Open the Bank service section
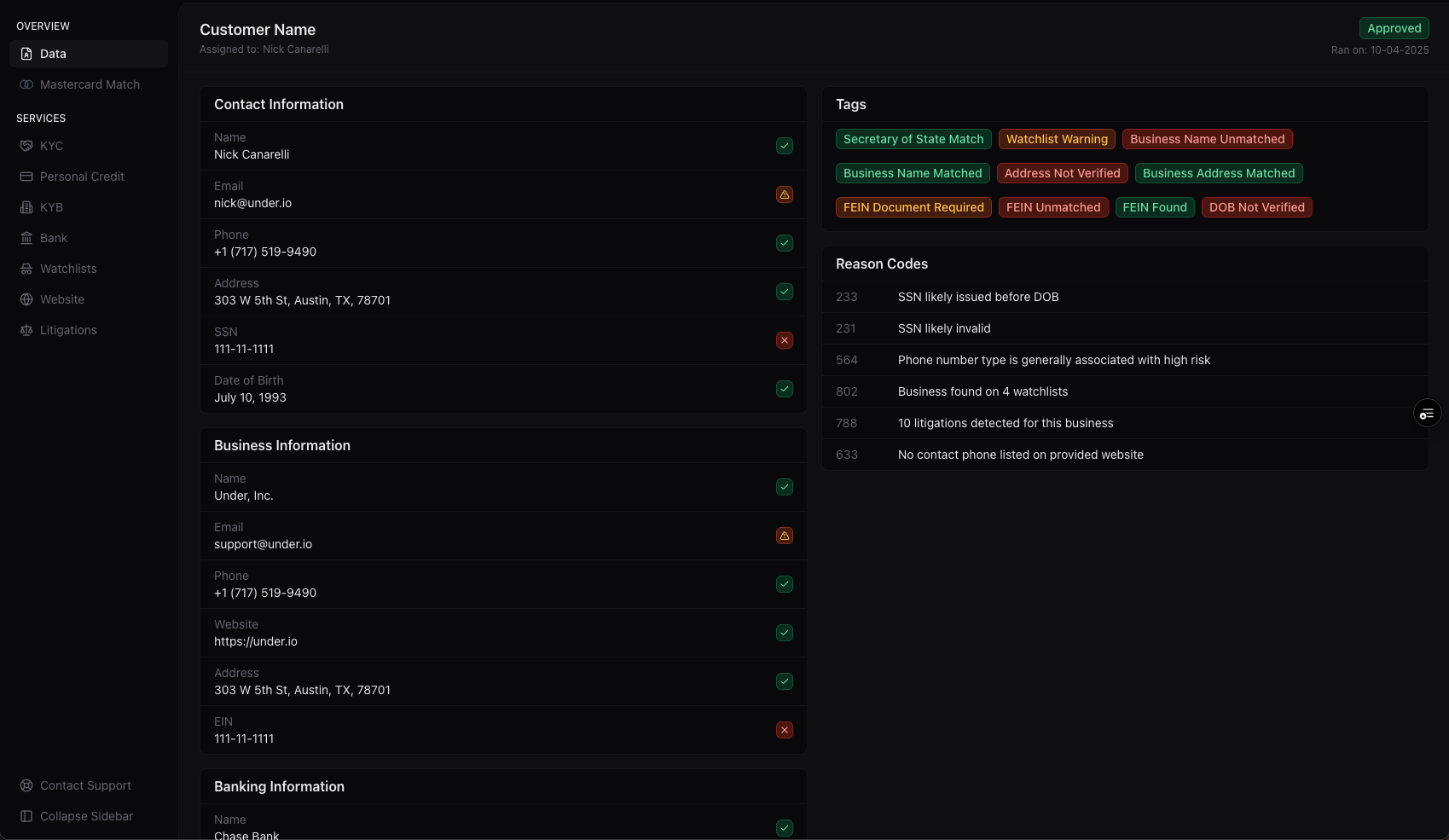The width and height of the screenshot is (1449, 840). click(54, 238)
